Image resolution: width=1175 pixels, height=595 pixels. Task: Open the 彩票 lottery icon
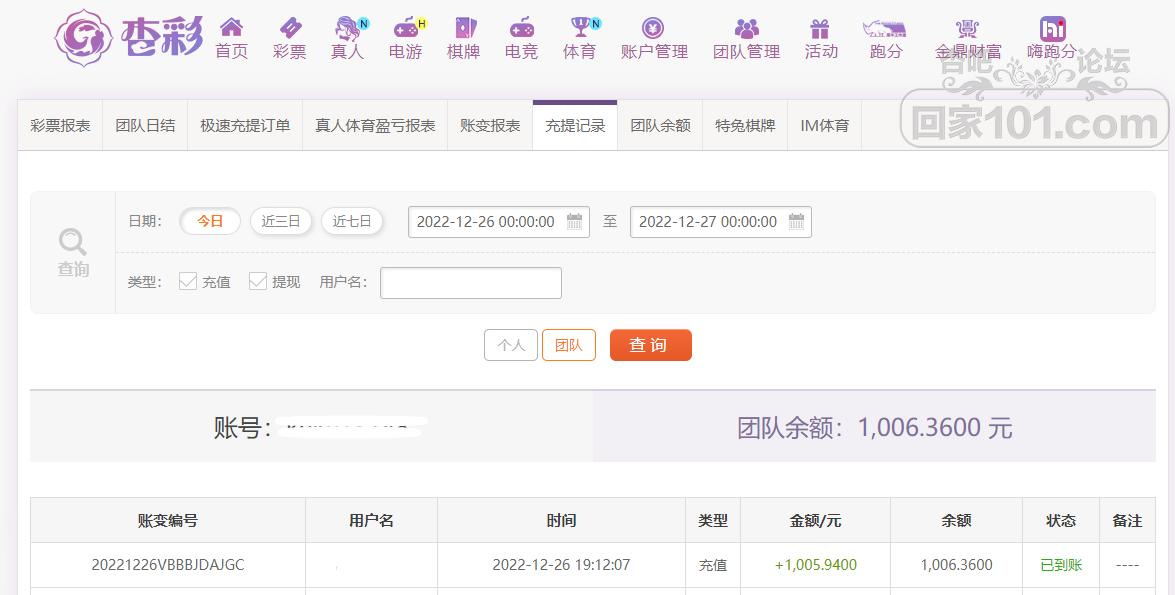coord(289,28)
